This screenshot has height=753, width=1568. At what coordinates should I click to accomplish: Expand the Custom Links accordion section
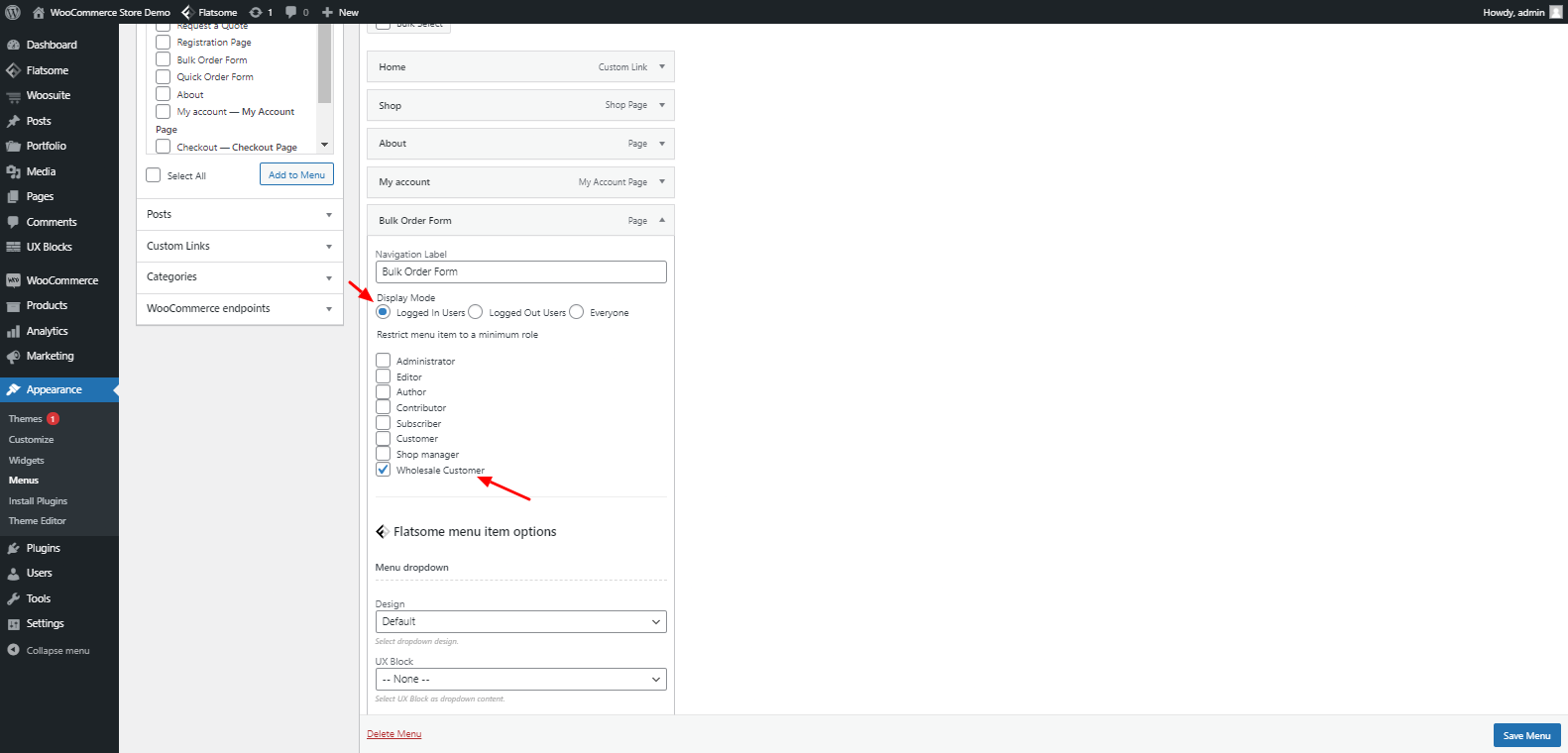click(x=240, y=246)
